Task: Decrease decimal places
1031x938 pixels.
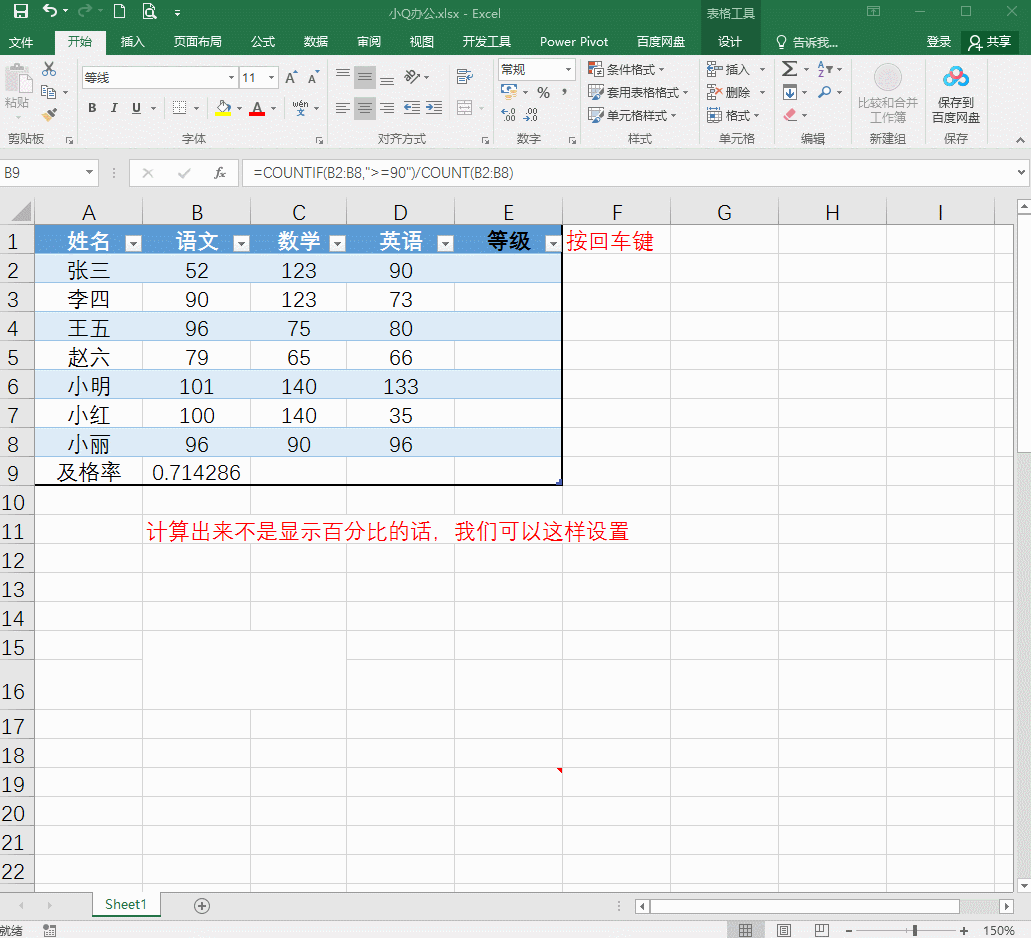Action: click(531, 115)
